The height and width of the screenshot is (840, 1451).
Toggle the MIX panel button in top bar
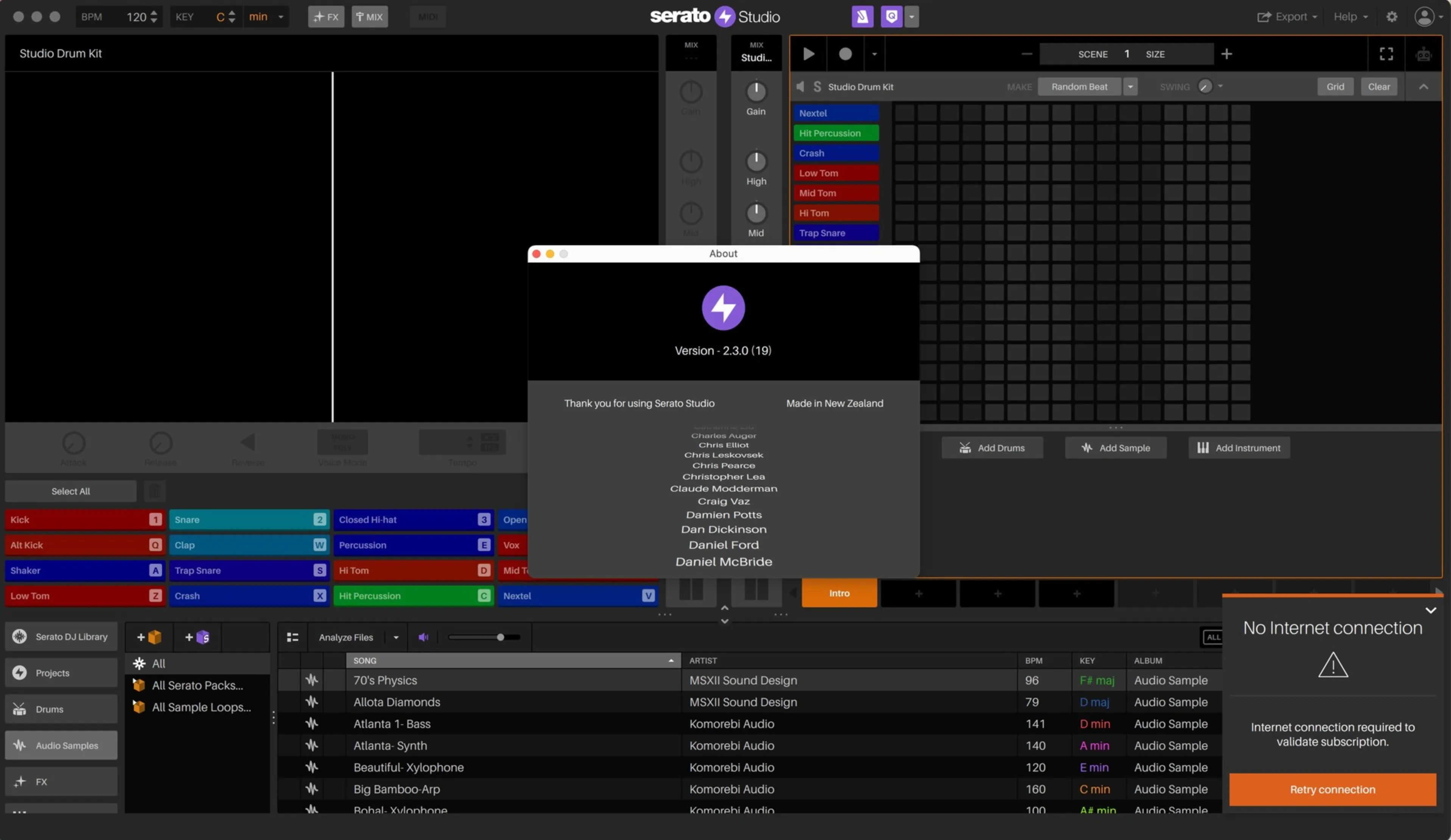369,17
